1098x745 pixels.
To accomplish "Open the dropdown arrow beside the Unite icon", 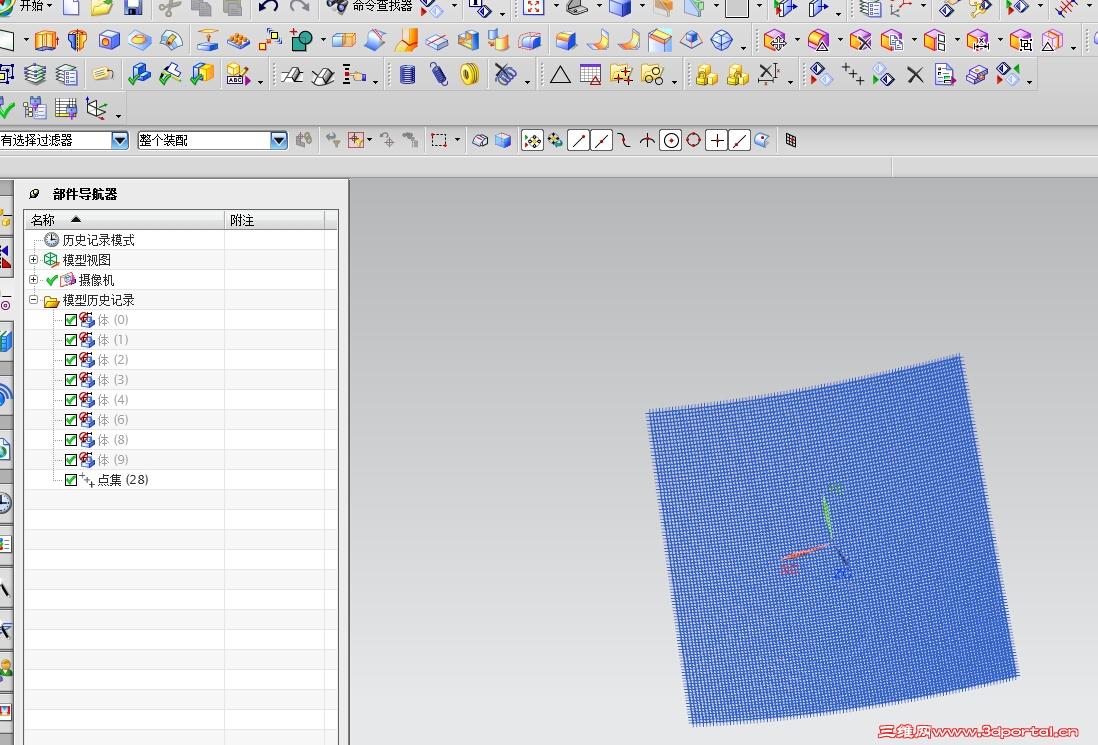I will click(323, 41).
